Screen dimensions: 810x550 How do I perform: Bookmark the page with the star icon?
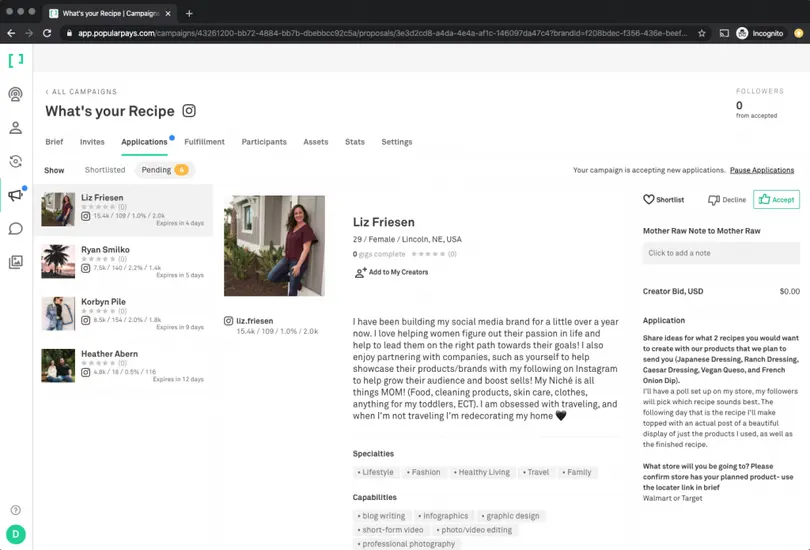point(702,33)
